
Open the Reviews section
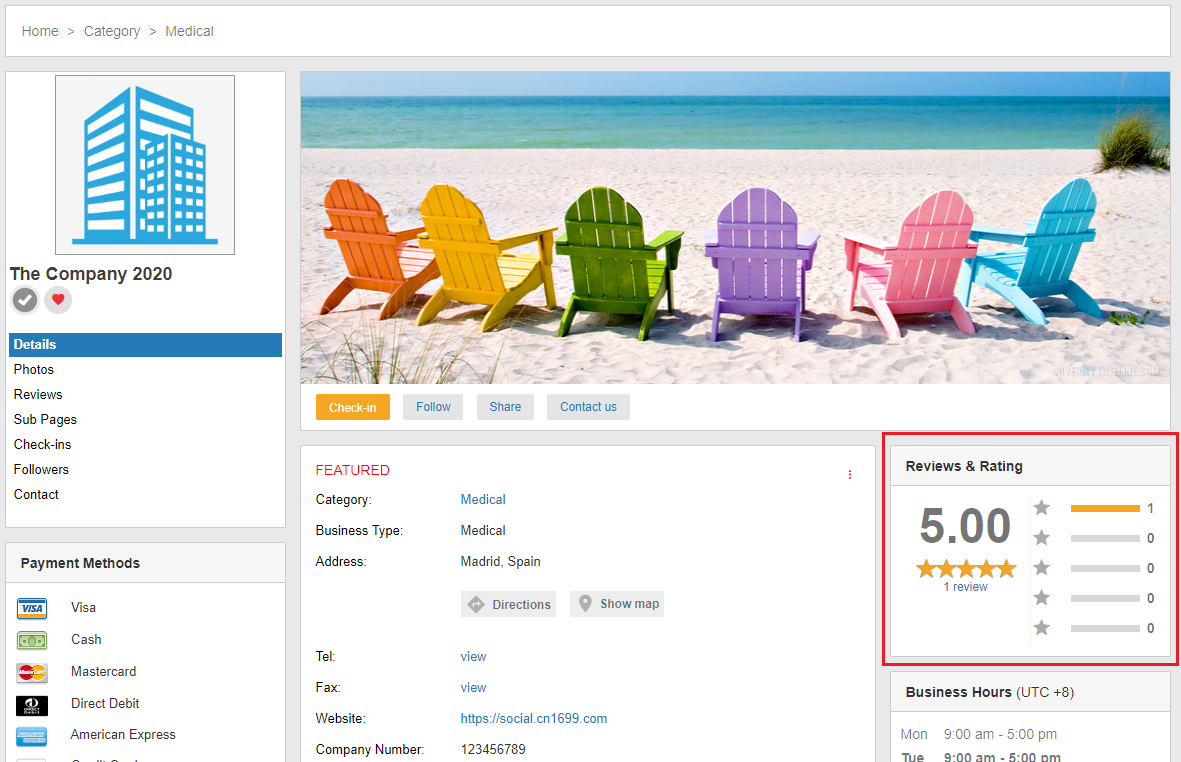pyautogui.click(x=38, y=394)
